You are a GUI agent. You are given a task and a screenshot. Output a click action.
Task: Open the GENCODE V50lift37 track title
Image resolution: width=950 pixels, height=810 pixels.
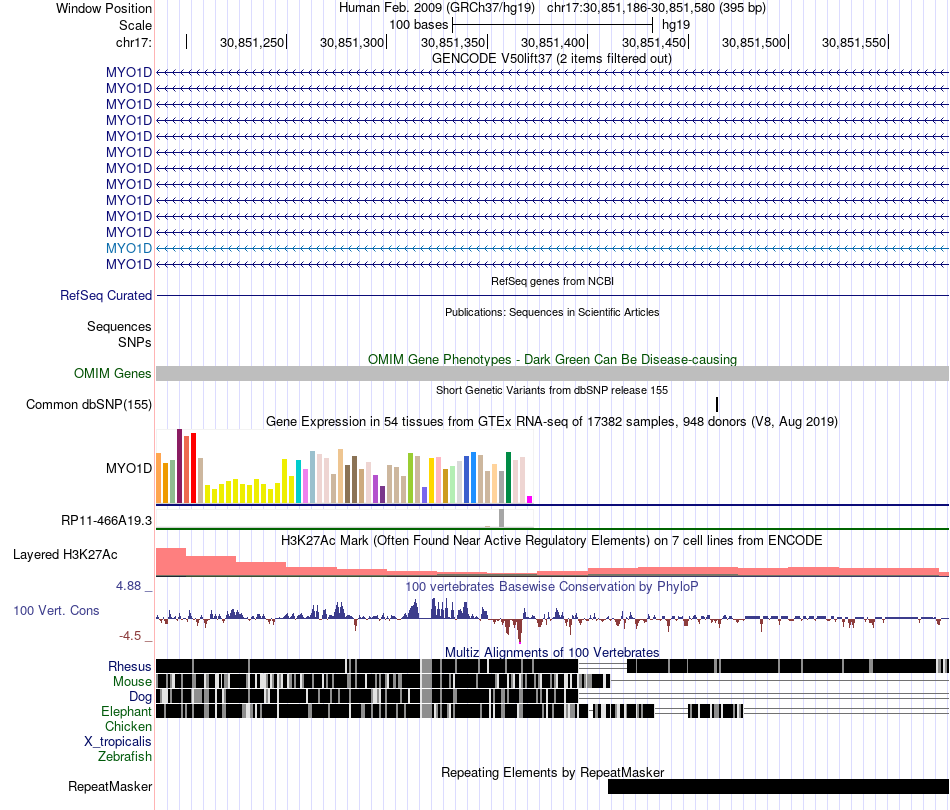tap(552, 59)
